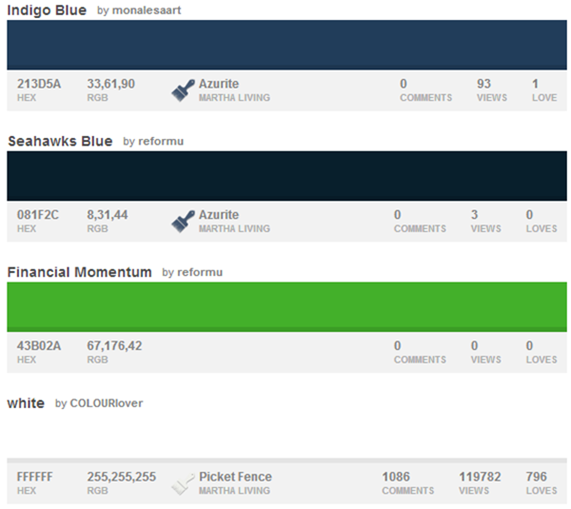The height and width of the screenshot is (509, 571).
Task: View the 1086 comments on white
Action: tap(408, 483)
